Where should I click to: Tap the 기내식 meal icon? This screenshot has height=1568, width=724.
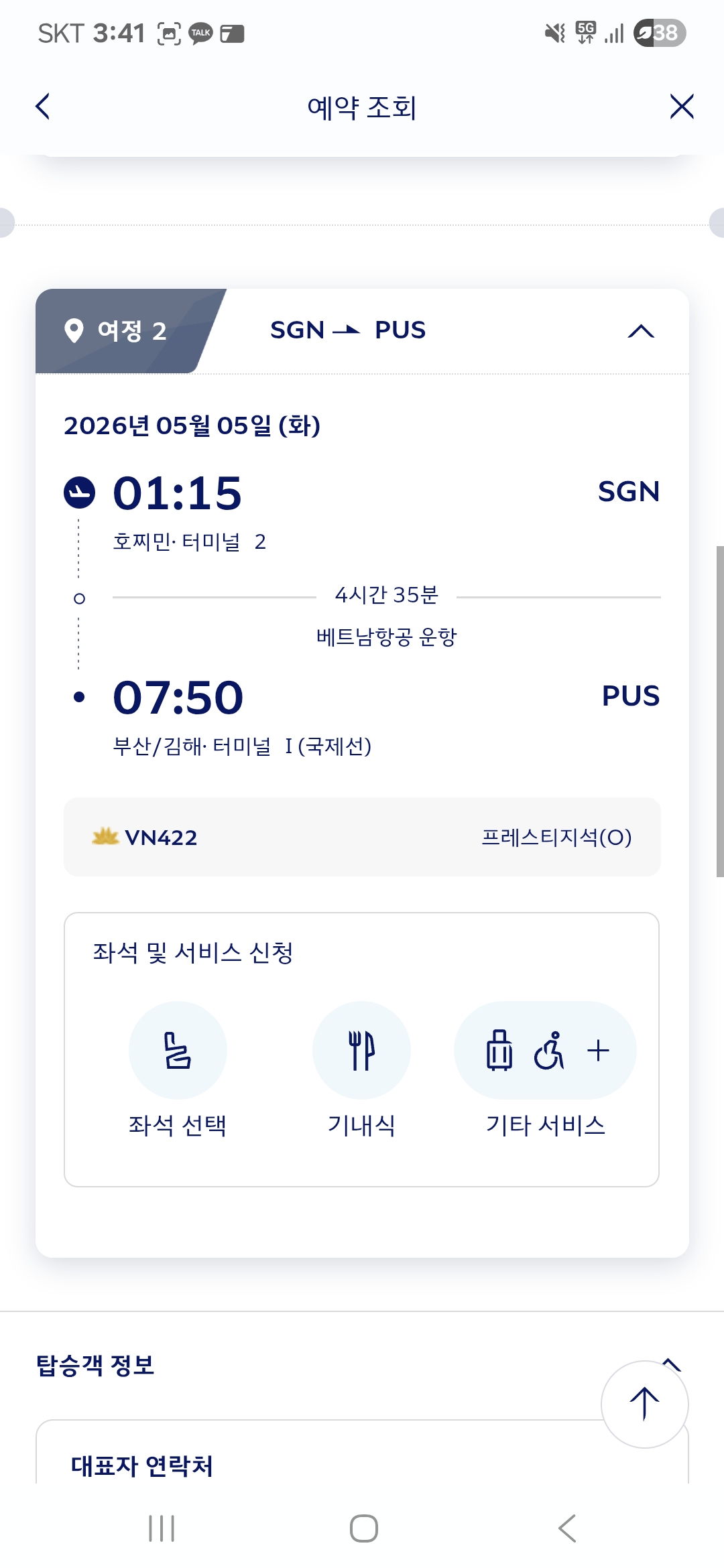pos(361,1049)
